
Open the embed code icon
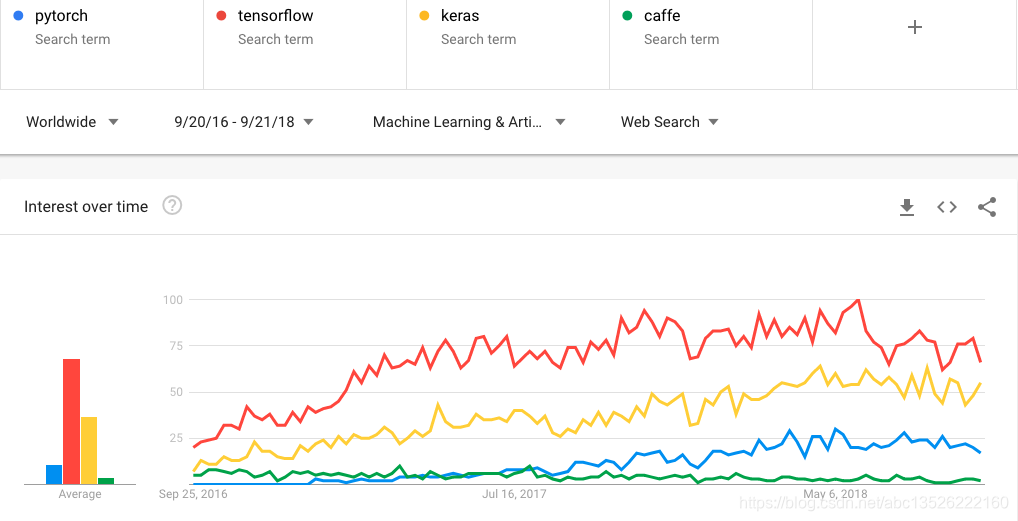[x=947, y=207]
